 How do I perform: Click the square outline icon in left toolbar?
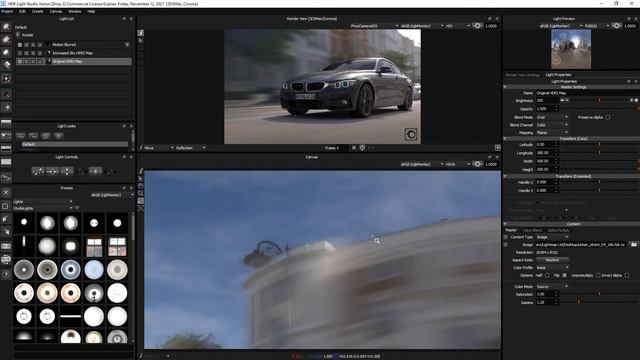tap(6, 206)
